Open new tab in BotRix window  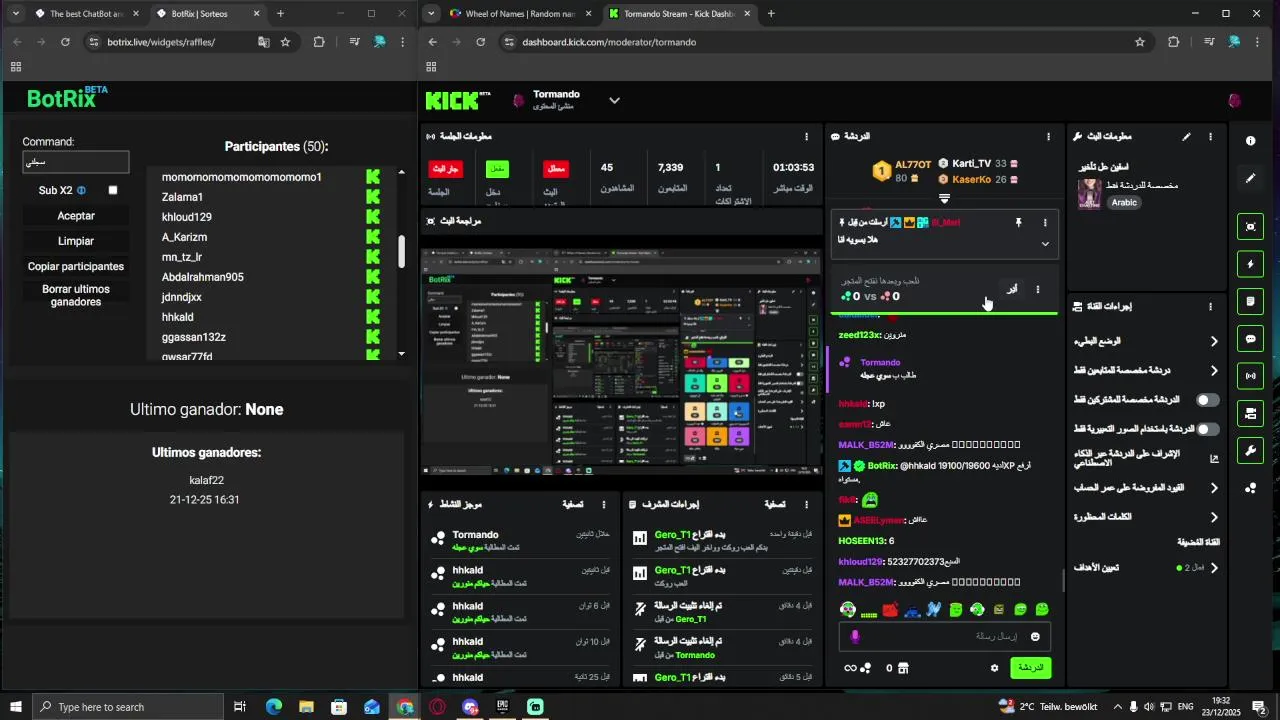click(280, 14)
